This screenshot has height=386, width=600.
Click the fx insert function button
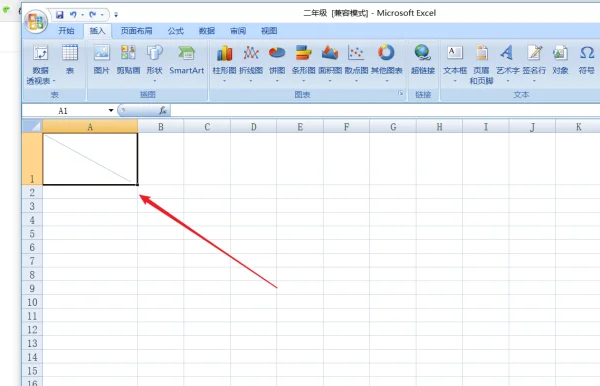click(163, 111)
